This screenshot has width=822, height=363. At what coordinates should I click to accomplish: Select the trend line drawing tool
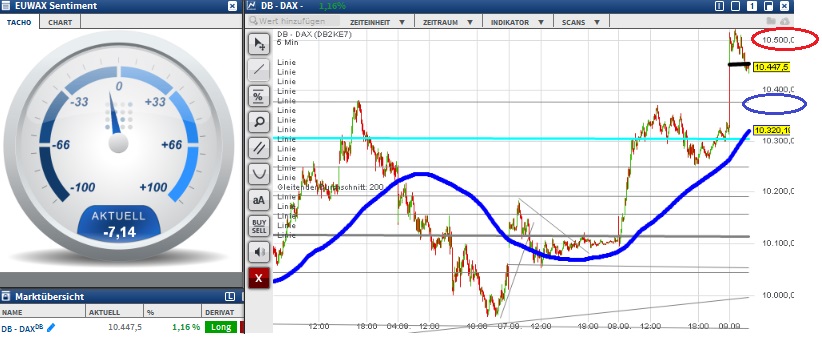tap(258, 69)
